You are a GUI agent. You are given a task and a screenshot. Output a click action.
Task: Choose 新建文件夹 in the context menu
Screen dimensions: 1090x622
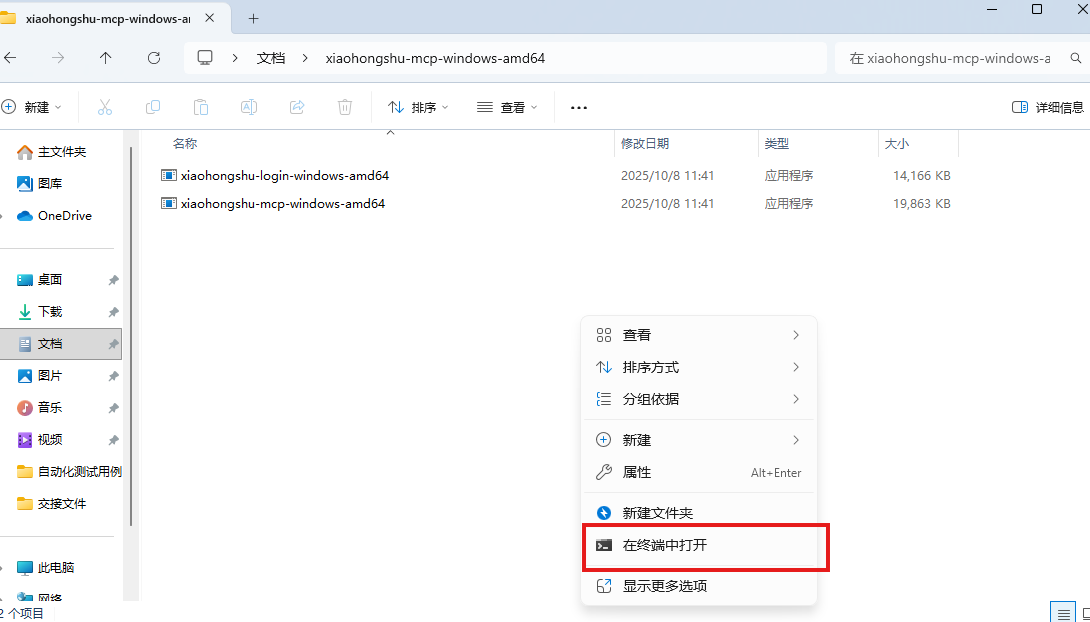point(699,513)
